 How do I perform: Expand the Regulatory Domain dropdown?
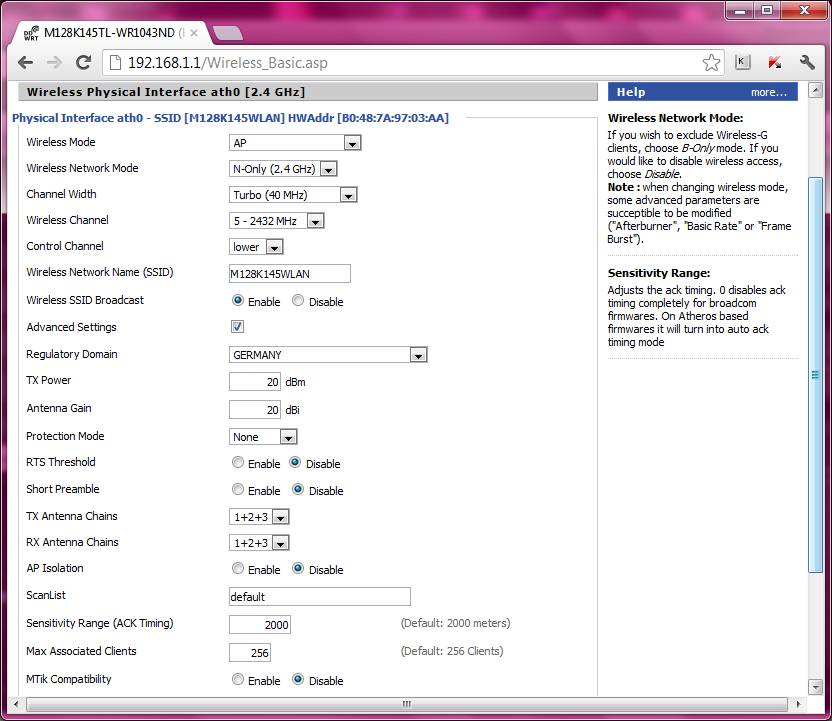pos(328,355)
